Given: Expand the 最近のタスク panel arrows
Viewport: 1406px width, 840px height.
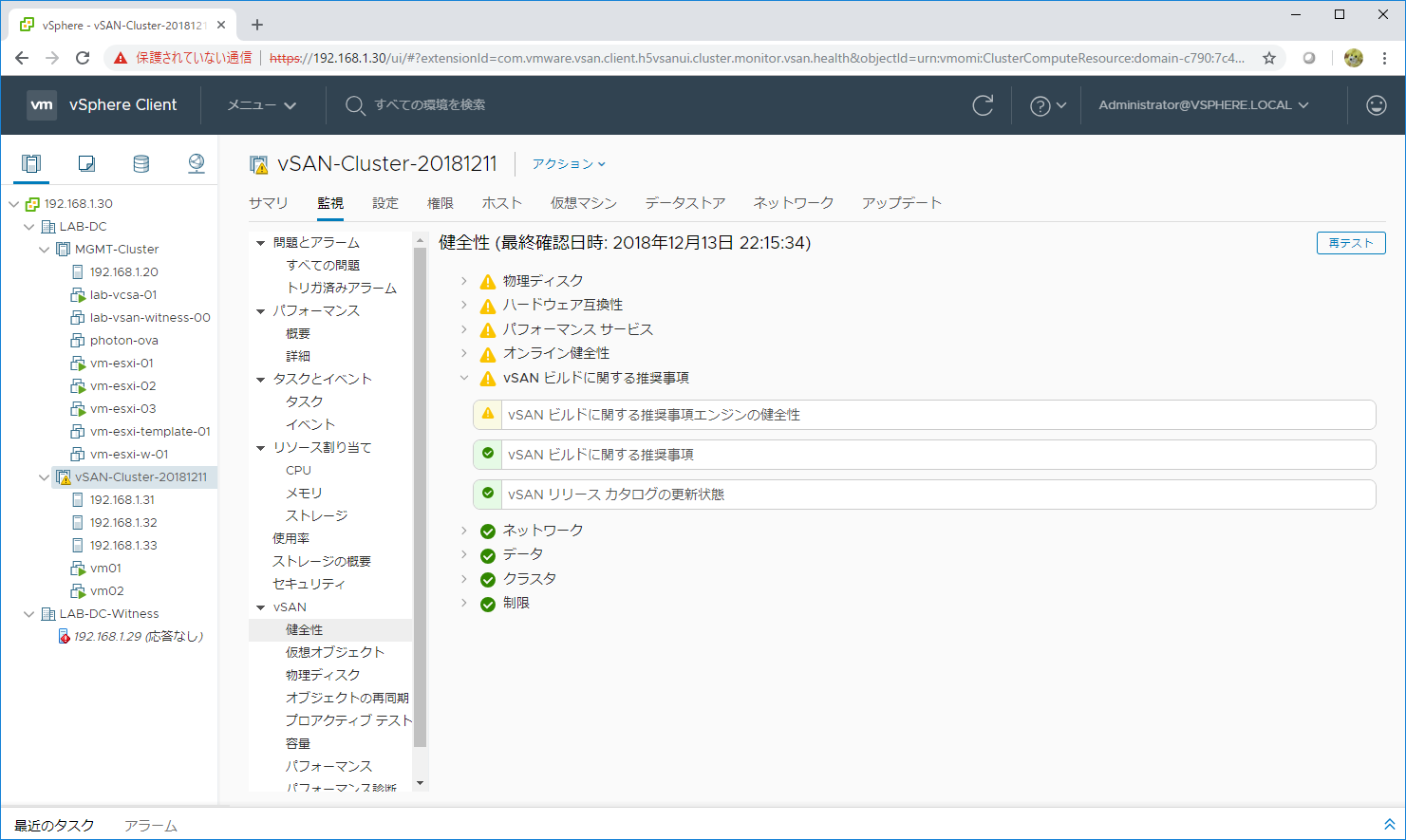Looking at the screenshot, I should pyautogui.click(x=1389, y=825).
